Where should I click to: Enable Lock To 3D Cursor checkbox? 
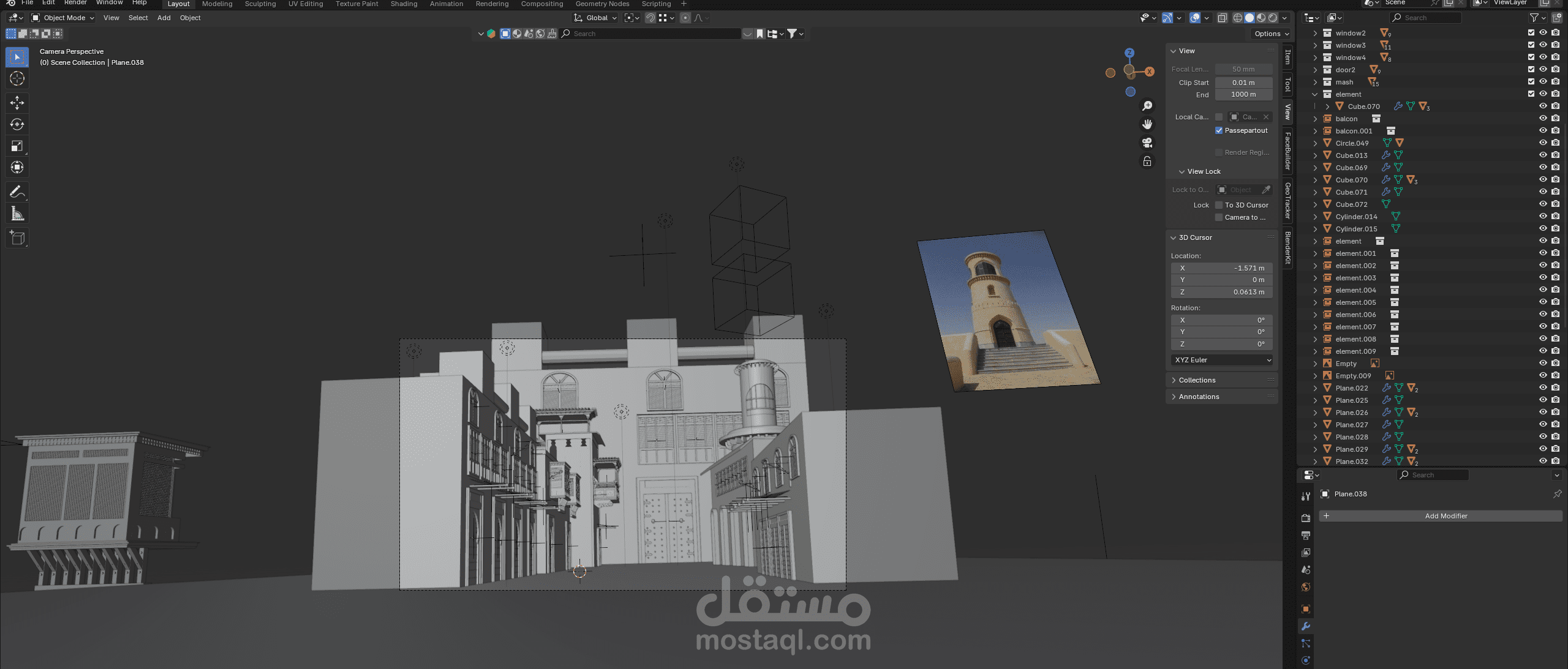tap(1219, 205)
